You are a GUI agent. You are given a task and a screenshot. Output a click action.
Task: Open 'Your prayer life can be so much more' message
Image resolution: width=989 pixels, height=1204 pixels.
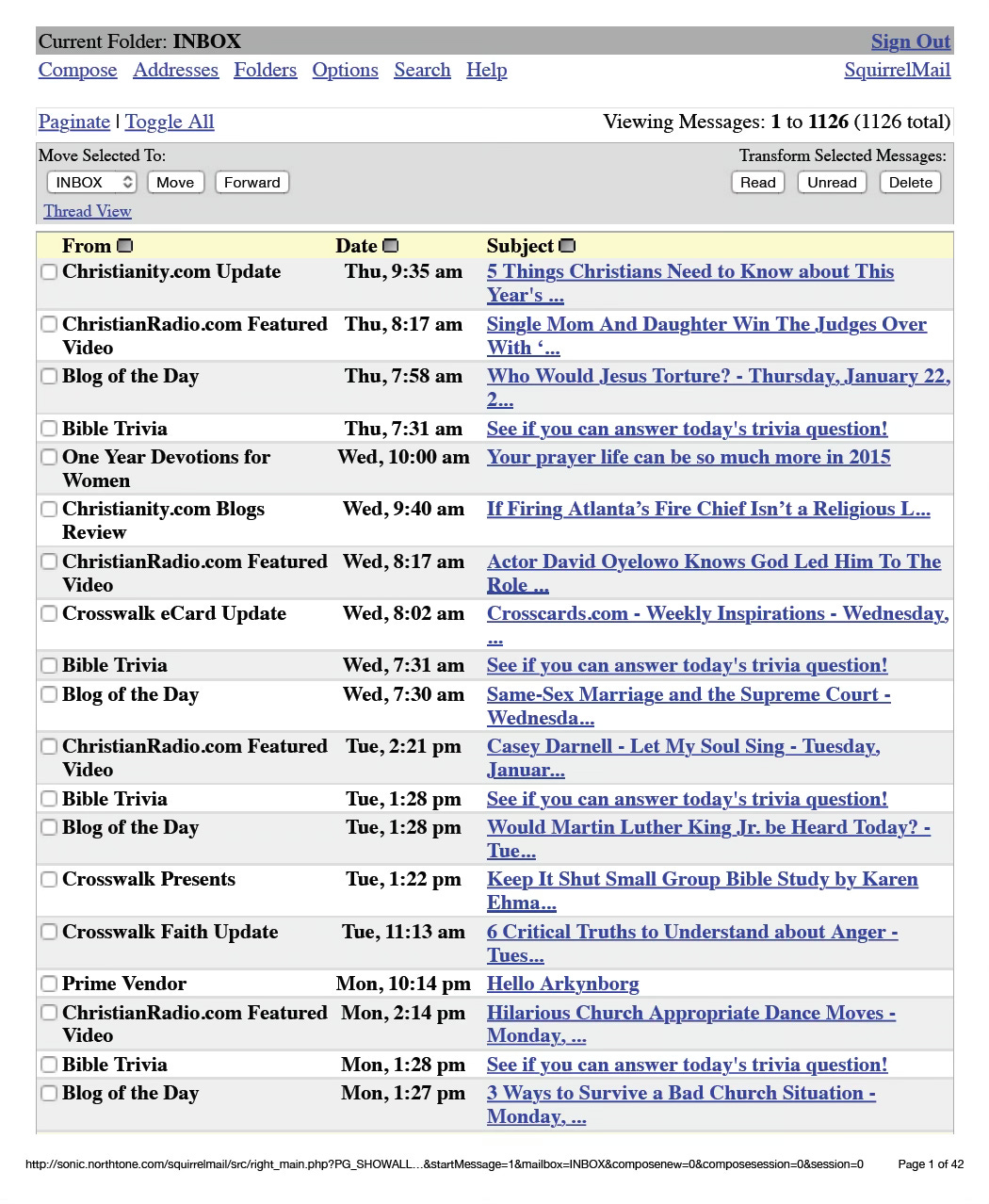pyautogui.click(x=689, y=457)
